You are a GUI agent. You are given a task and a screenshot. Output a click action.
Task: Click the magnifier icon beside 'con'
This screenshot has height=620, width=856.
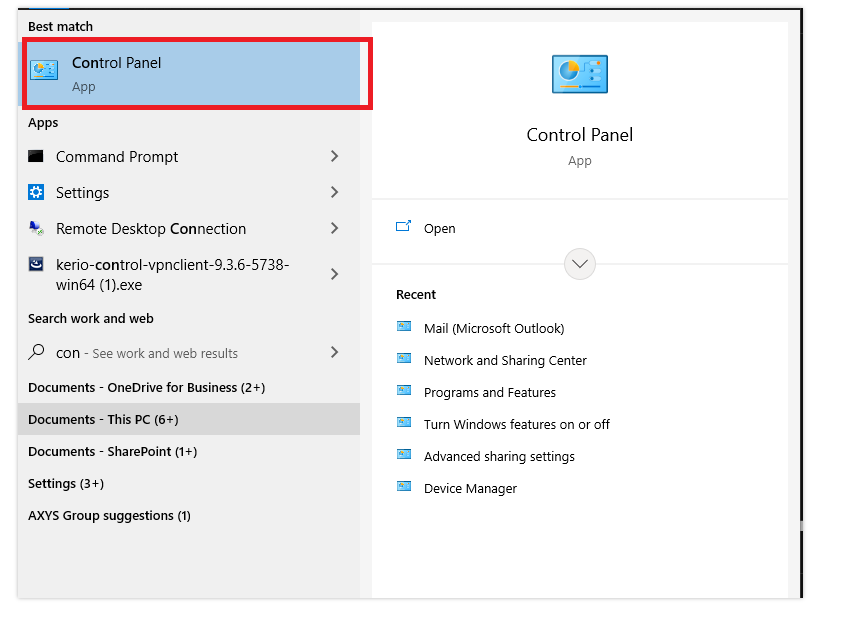pos(36,352)
